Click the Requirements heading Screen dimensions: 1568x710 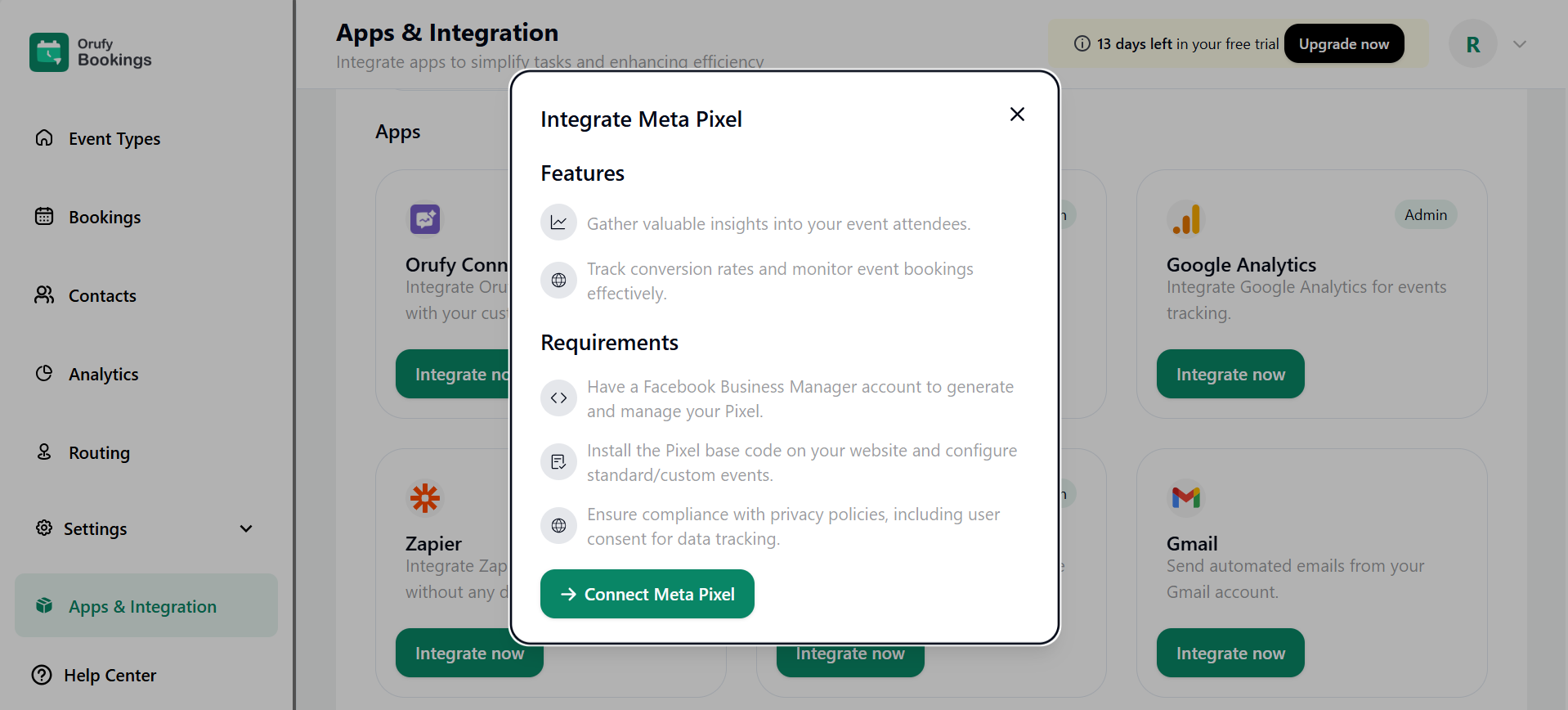(x=610, y=343)
